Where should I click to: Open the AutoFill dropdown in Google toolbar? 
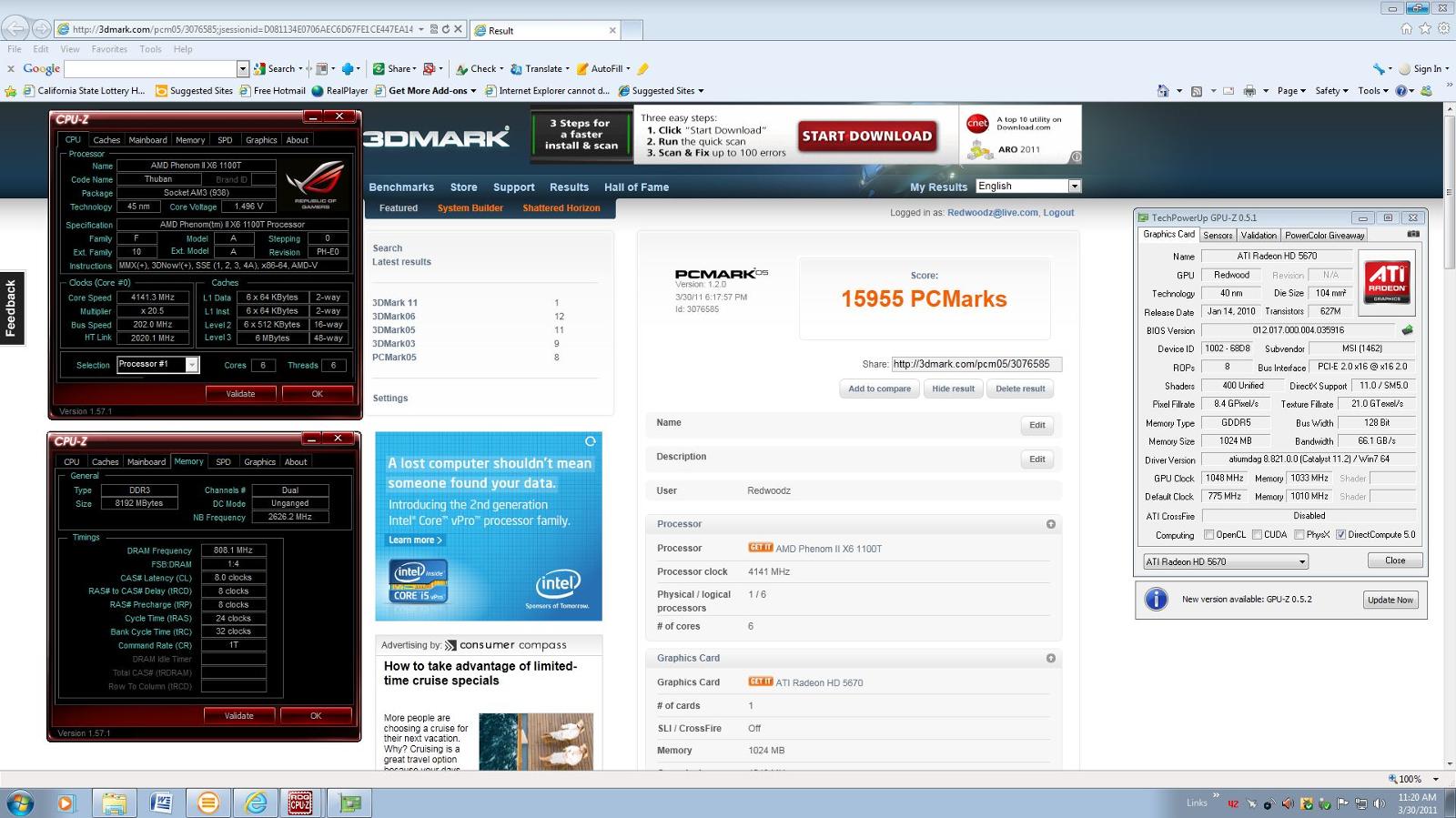604,68
